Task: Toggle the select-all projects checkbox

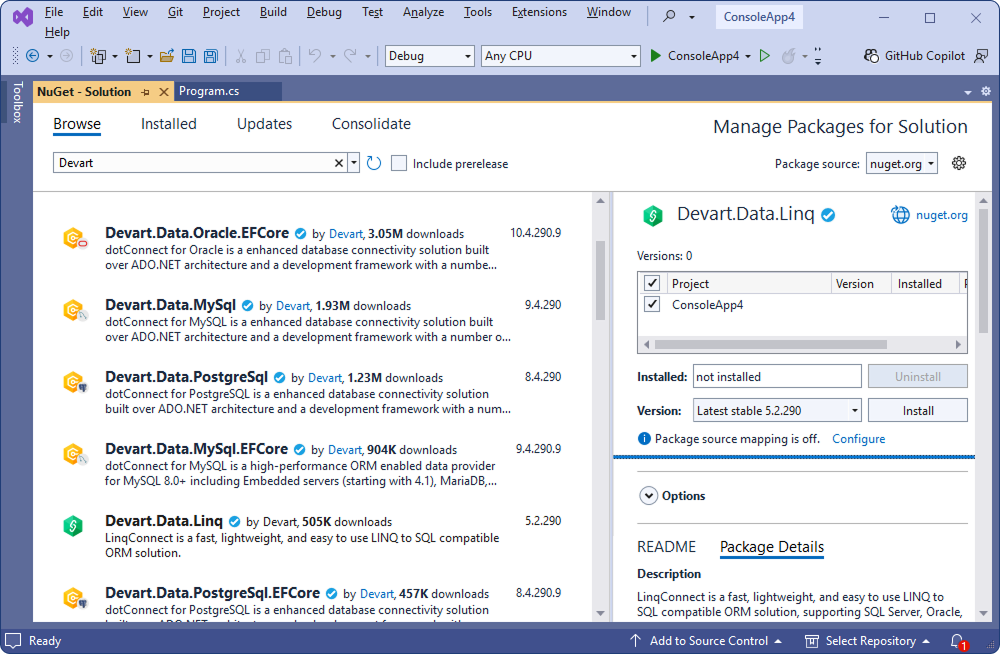Action: [x=651, y=282]
